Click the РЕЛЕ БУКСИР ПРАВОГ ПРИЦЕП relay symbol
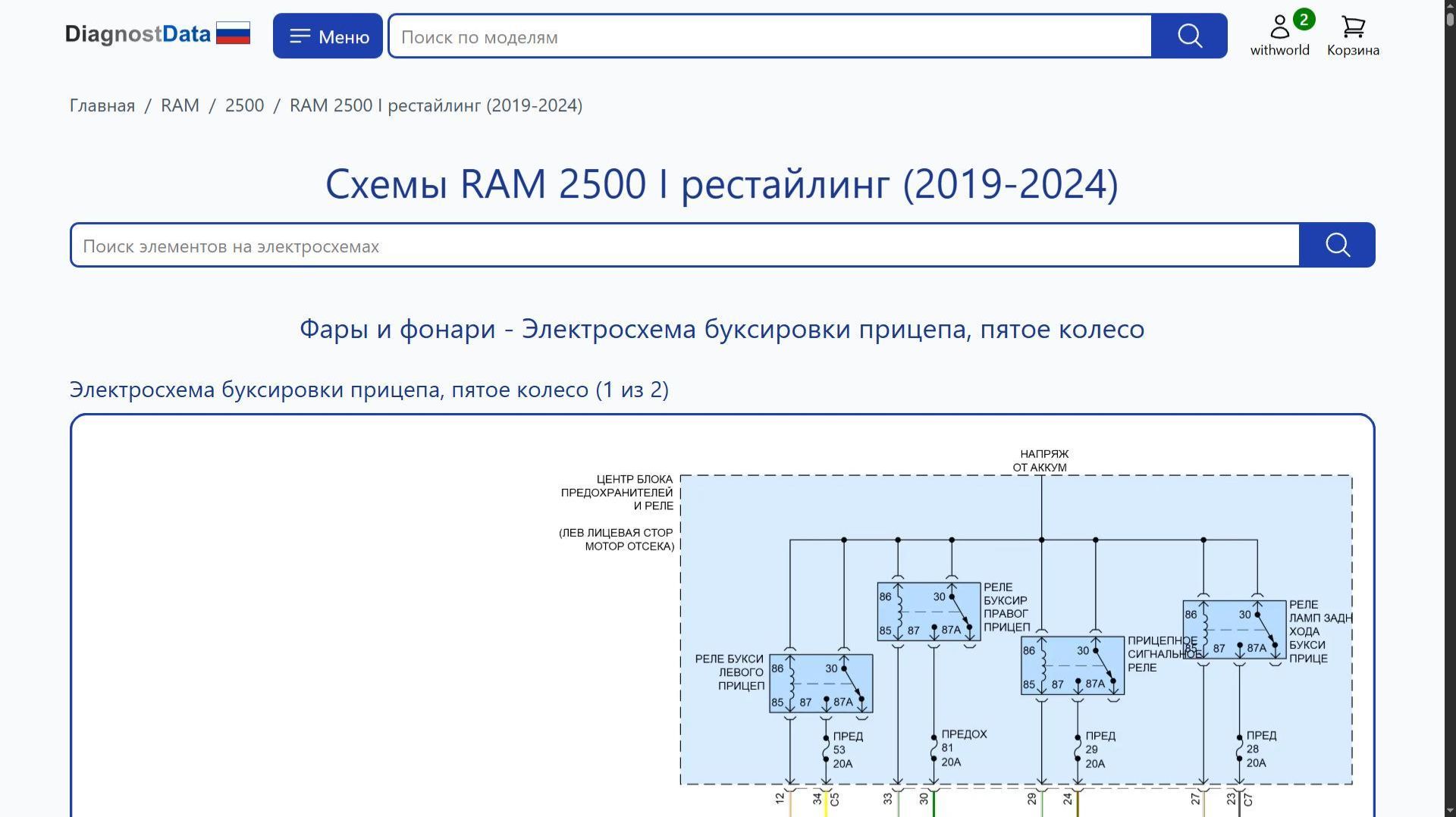1456x817 pixels. coord(929,612)
